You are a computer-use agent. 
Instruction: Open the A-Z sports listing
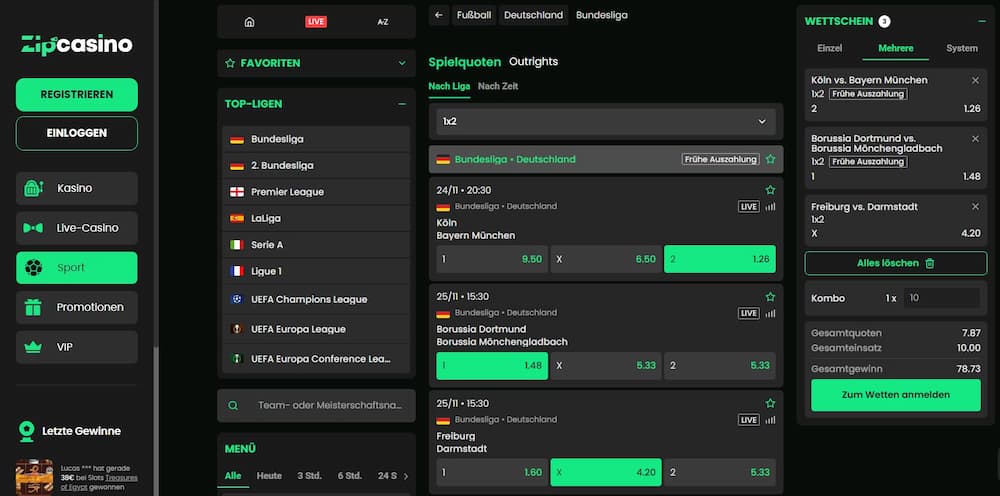coord(383,22)
